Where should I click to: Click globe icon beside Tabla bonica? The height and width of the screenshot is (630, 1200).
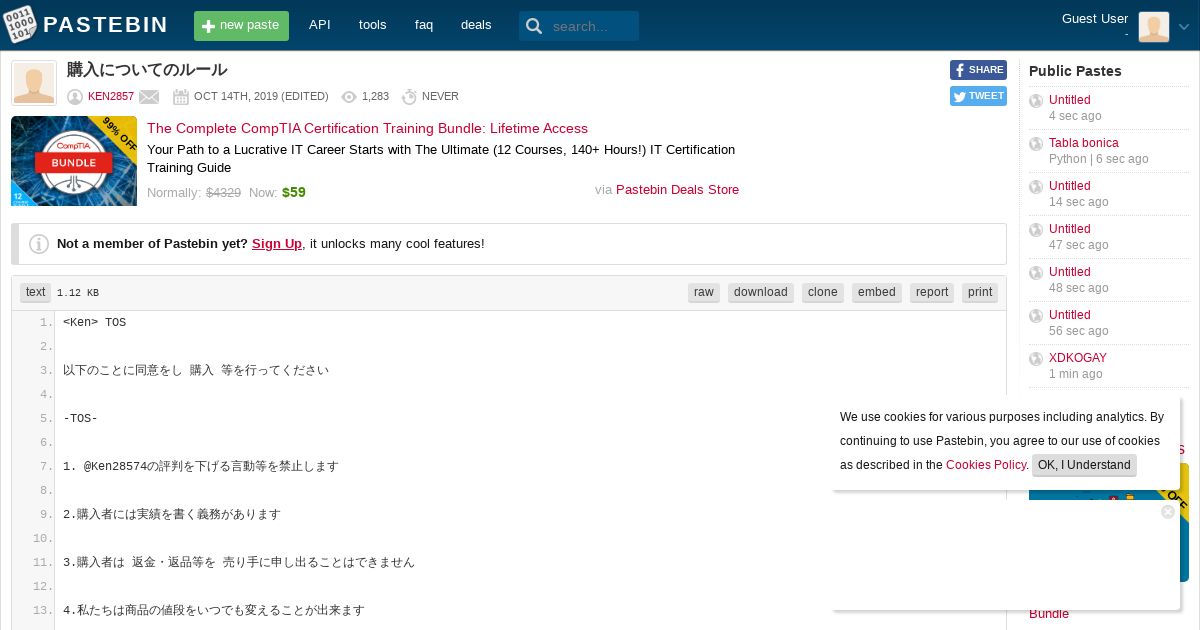[1036, 144]
